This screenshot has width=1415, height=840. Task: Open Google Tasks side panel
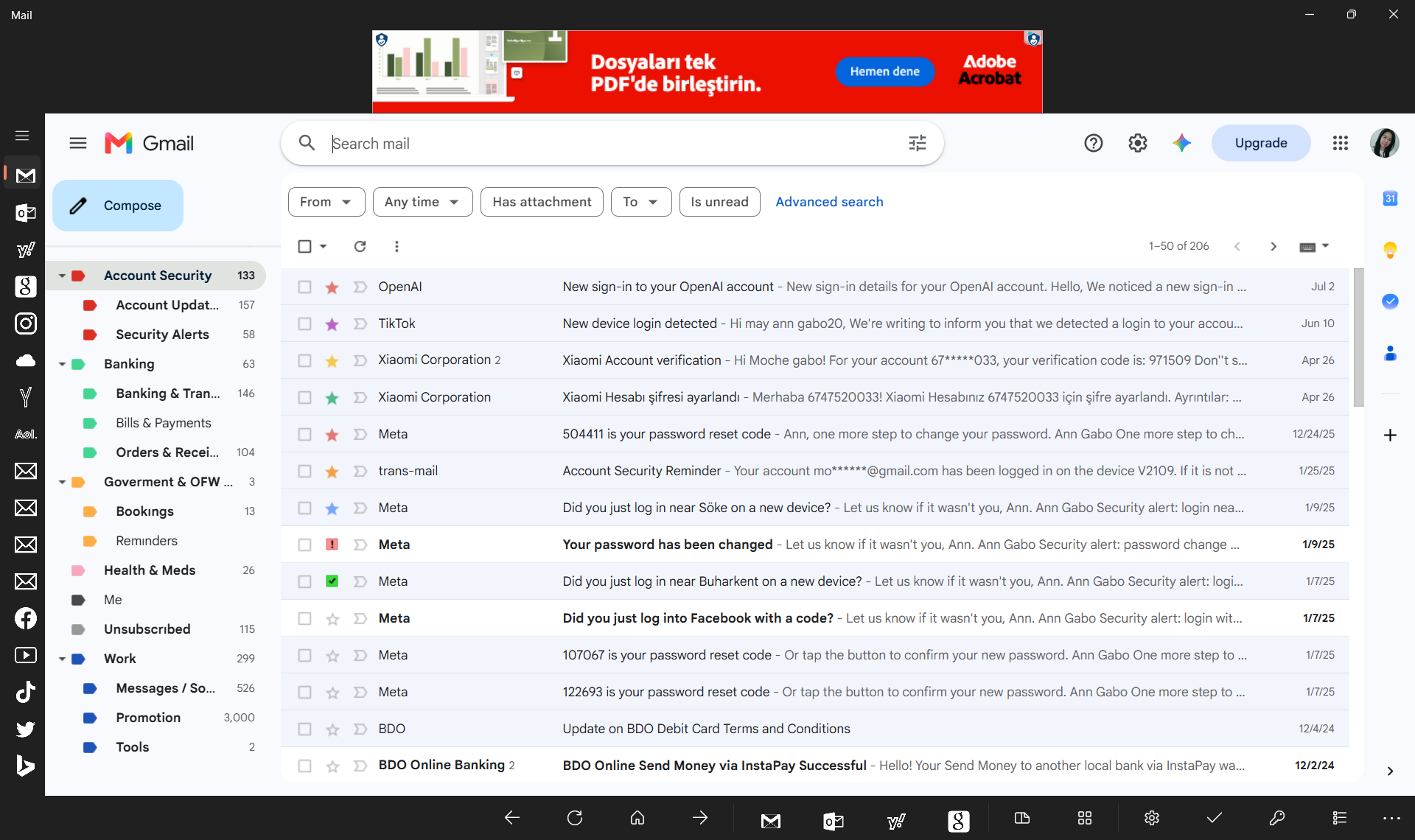1390,301
